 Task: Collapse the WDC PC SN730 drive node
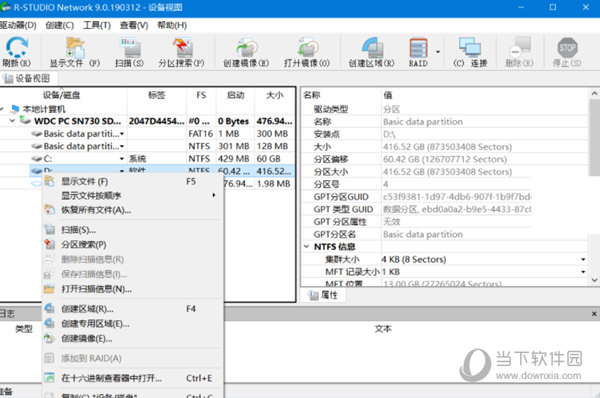click(x=13, y=121)
